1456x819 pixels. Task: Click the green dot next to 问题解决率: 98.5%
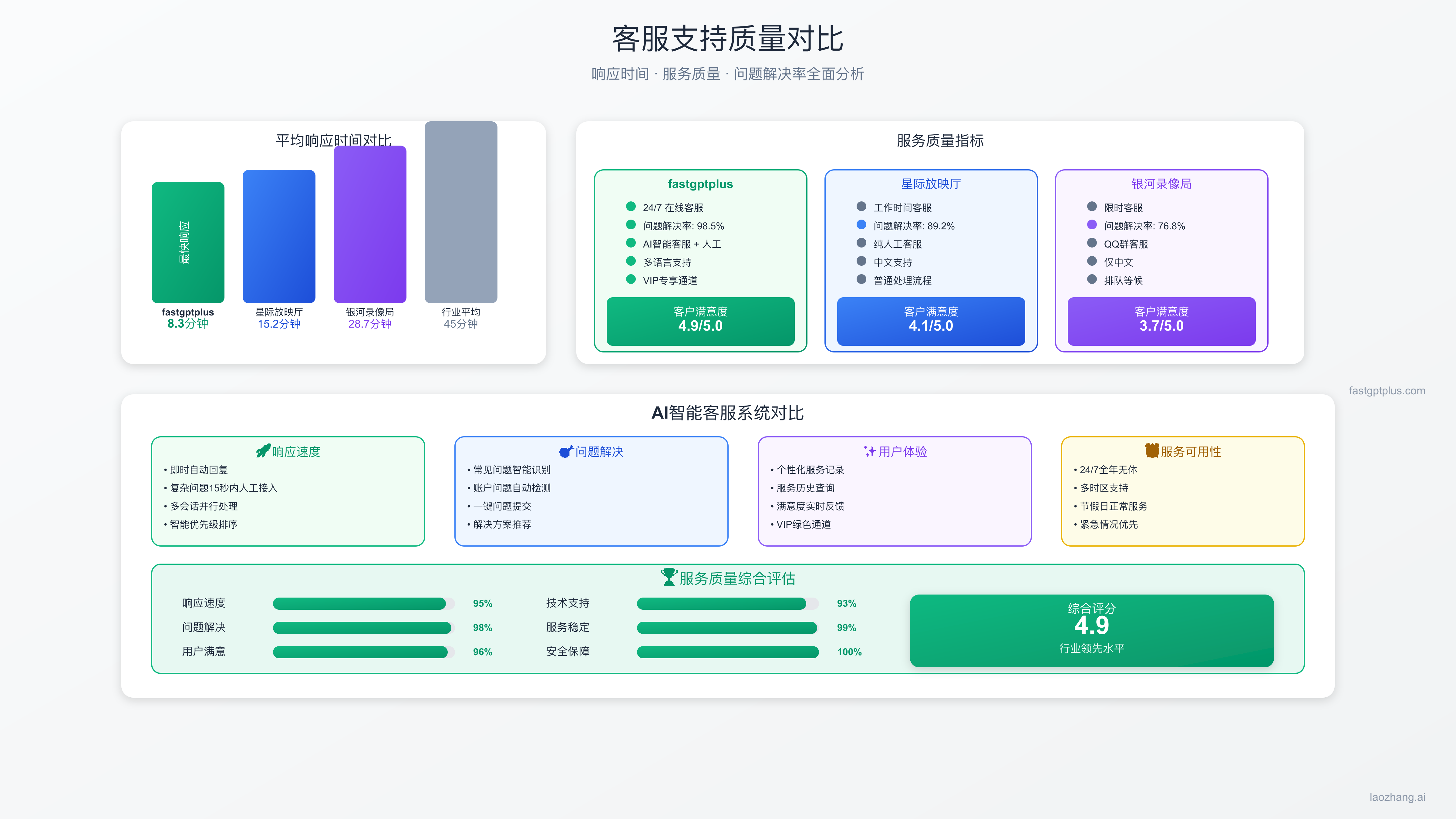631,224
